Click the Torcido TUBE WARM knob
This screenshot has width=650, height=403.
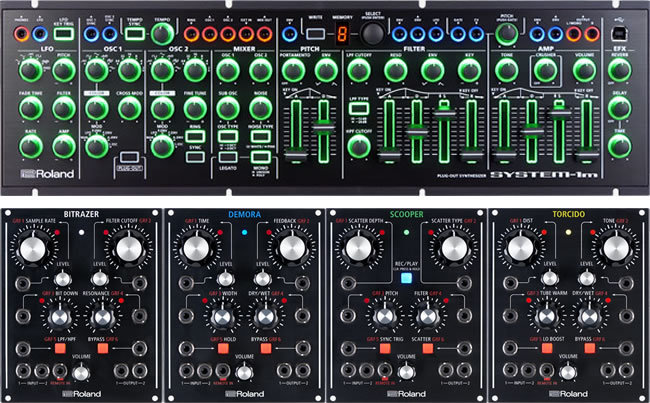pyautogui.click(x=547, y=317)
